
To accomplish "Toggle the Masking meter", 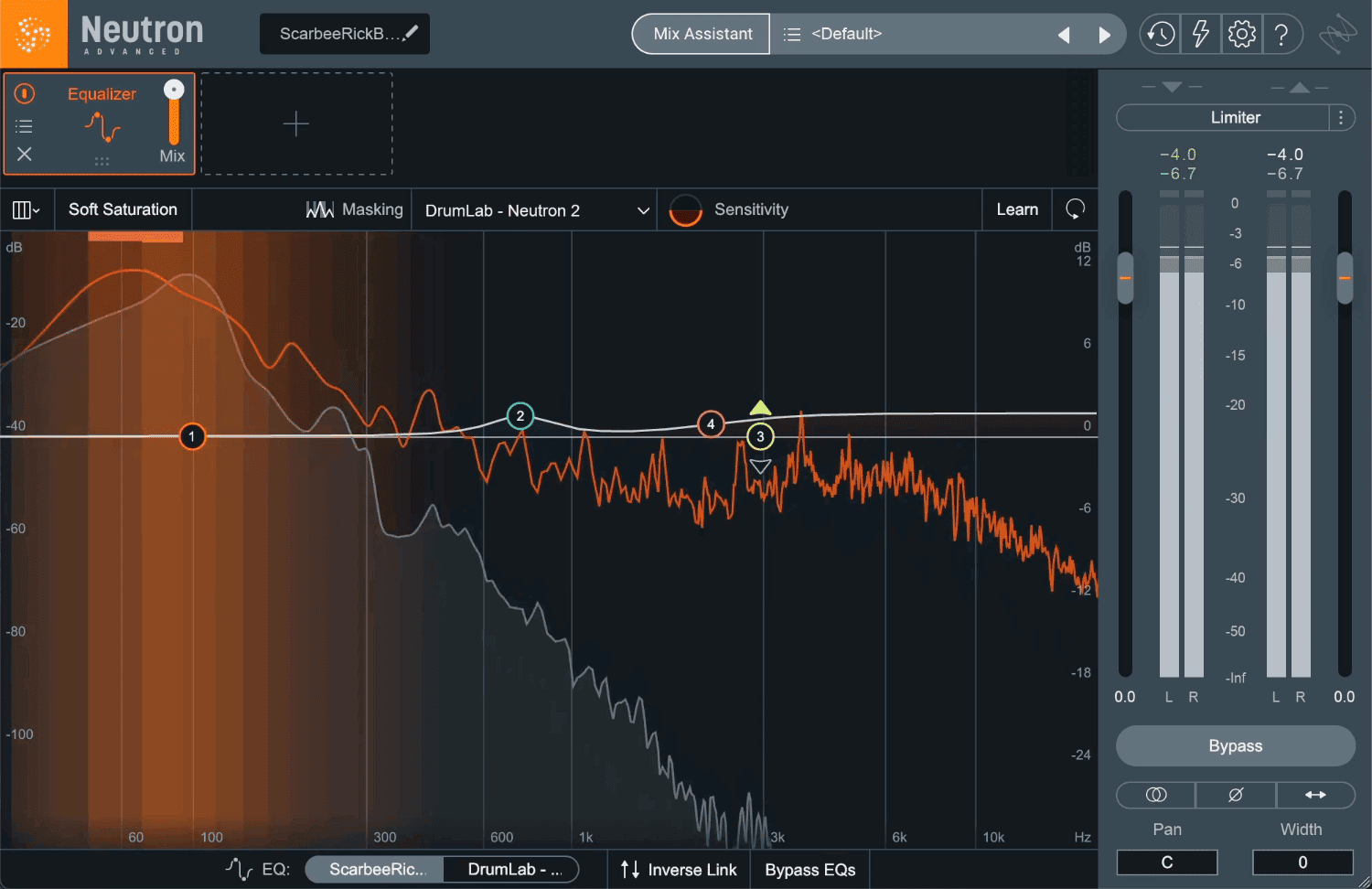I will pyautogui.click(x=354, y=209).
